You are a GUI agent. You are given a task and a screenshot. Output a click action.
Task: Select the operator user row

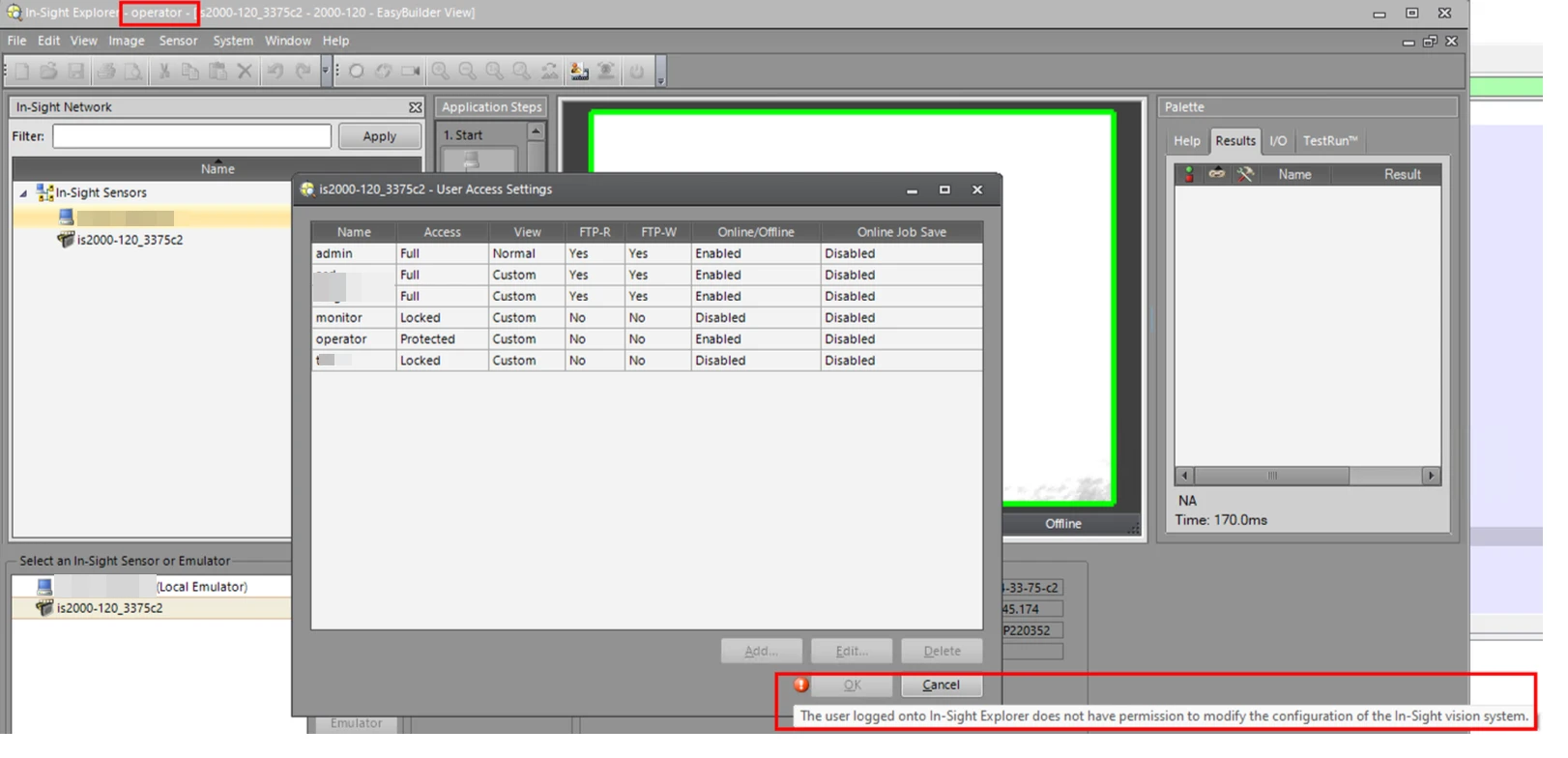pyautogui.click(x=646, y=339)
